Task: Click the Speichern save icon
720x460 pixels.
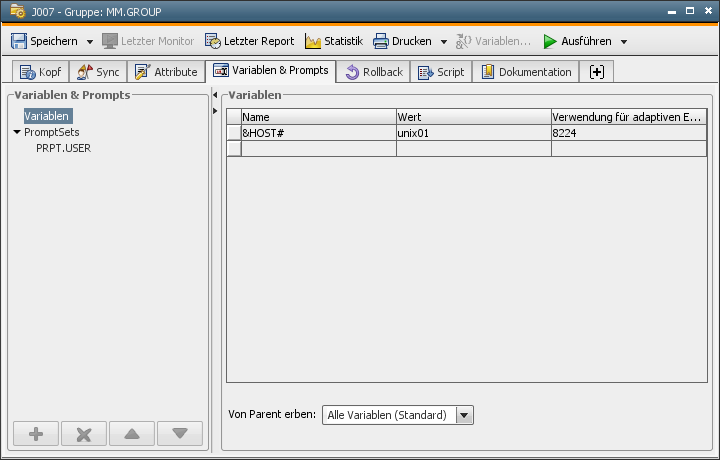Action: coord(19,41)
